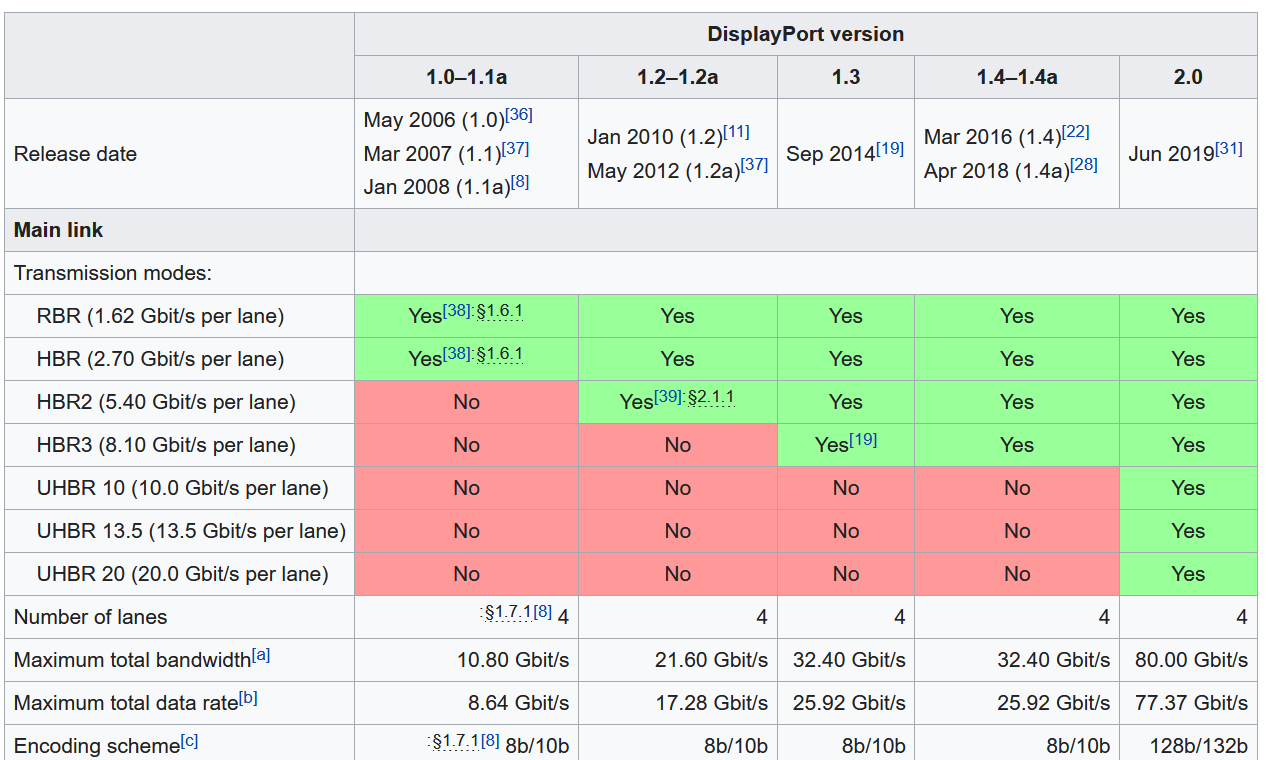1278x760 pixels.
Task: Open §1.7.1 reference in Encoding scheme row
Action: pos(456,741)
